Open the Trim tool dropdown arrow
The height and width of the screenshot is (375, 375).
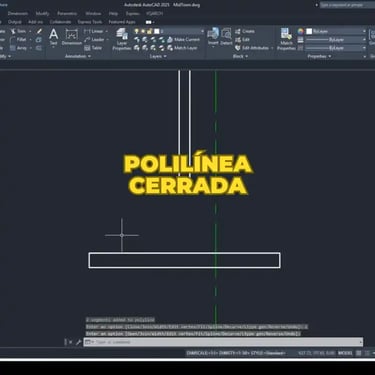[30, 31]
